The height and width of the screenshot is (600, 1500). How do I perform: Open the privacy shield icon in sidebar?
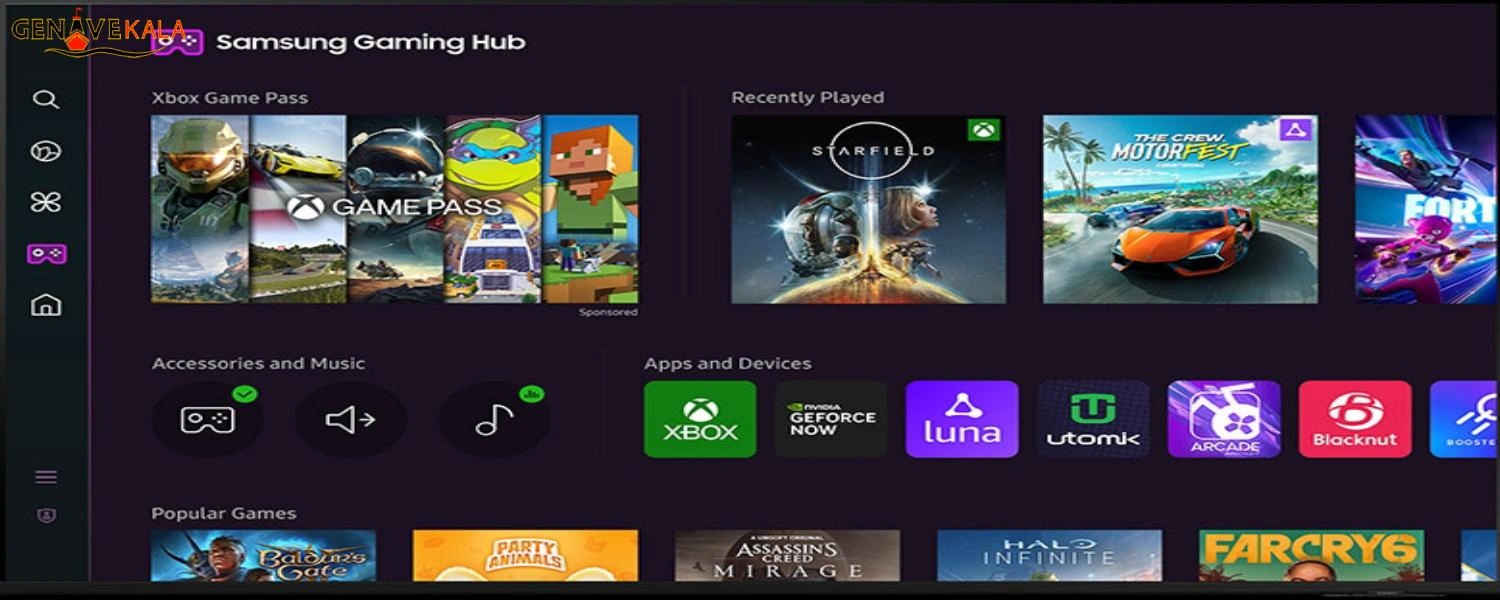point(46,516)
